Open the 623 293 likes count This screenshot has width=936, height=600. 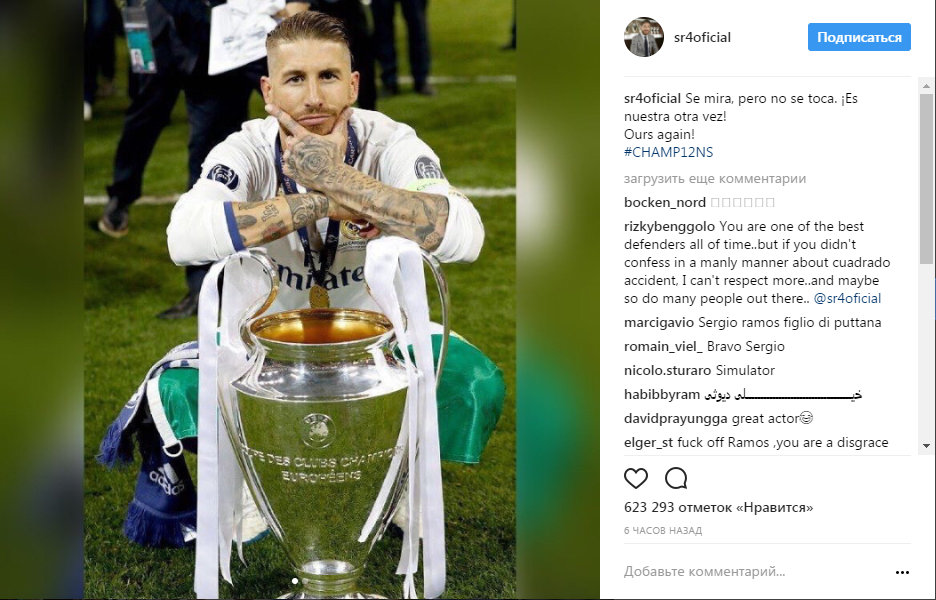[718, 507]
